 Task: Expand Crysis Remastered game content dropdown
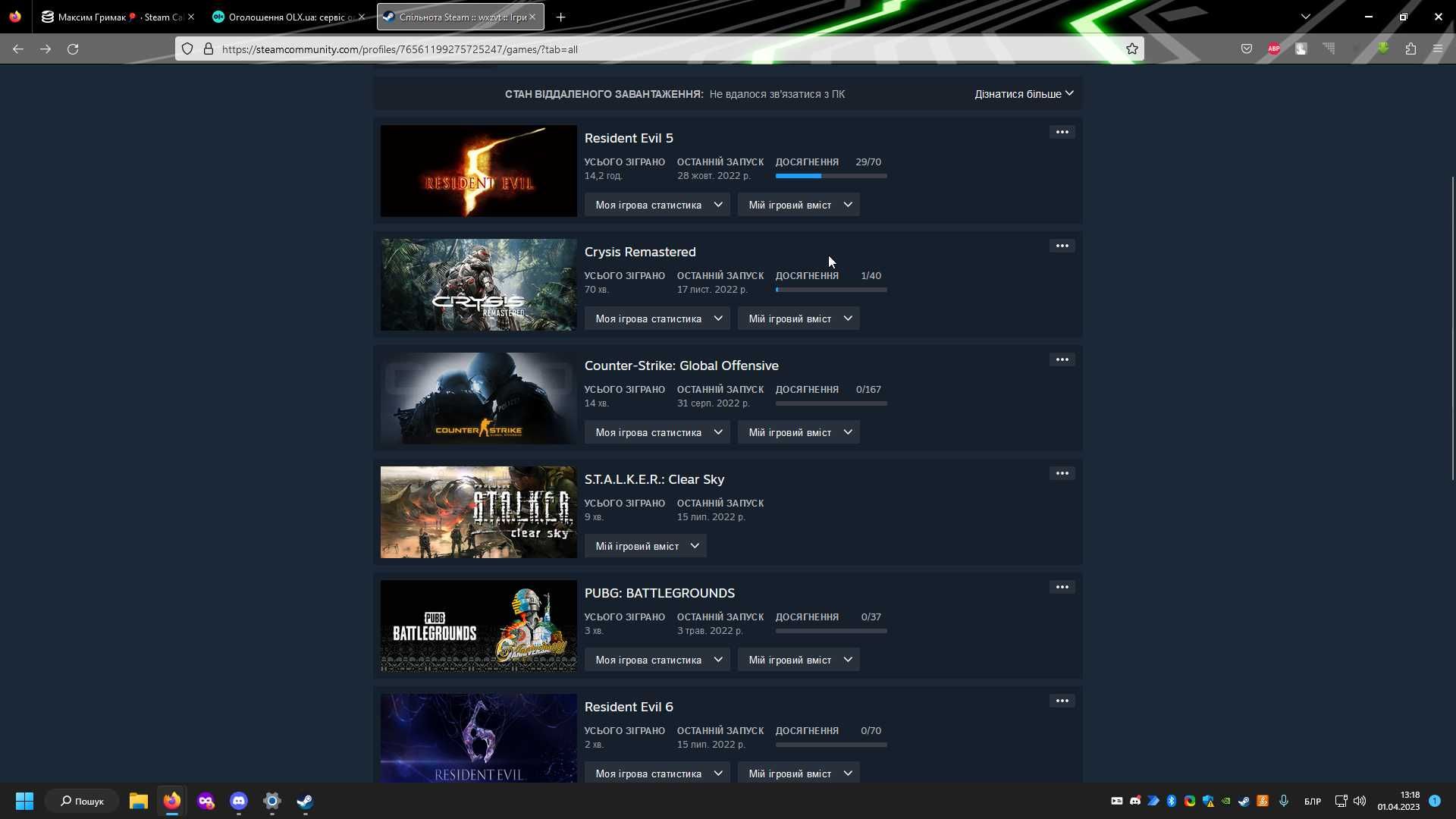[x=799, y=318]
